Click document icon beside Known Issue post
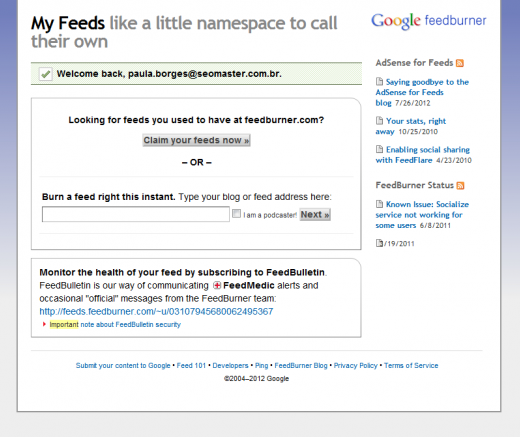The height and width of the screenshot is (437, 520). 379,204
